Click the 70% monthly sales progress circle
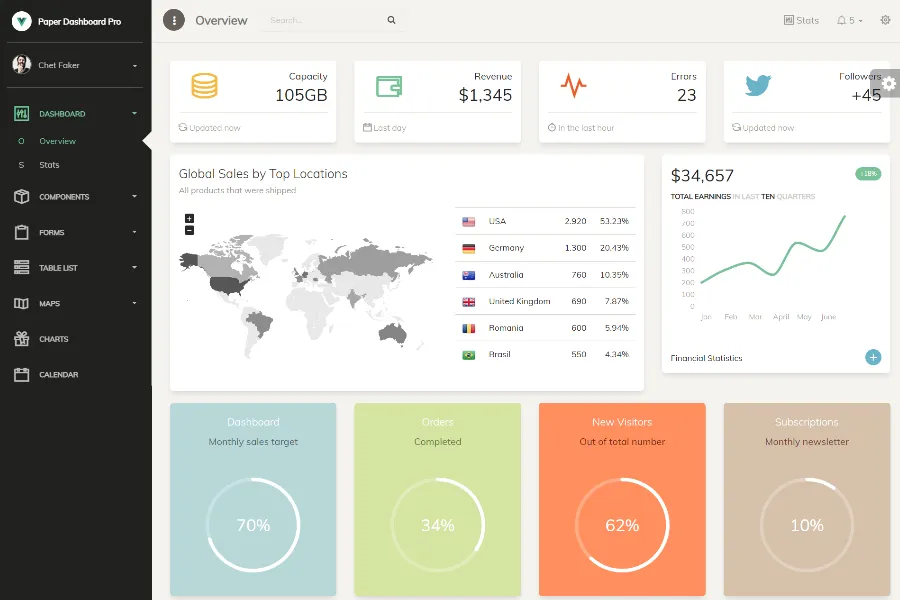 coord(253,525)
